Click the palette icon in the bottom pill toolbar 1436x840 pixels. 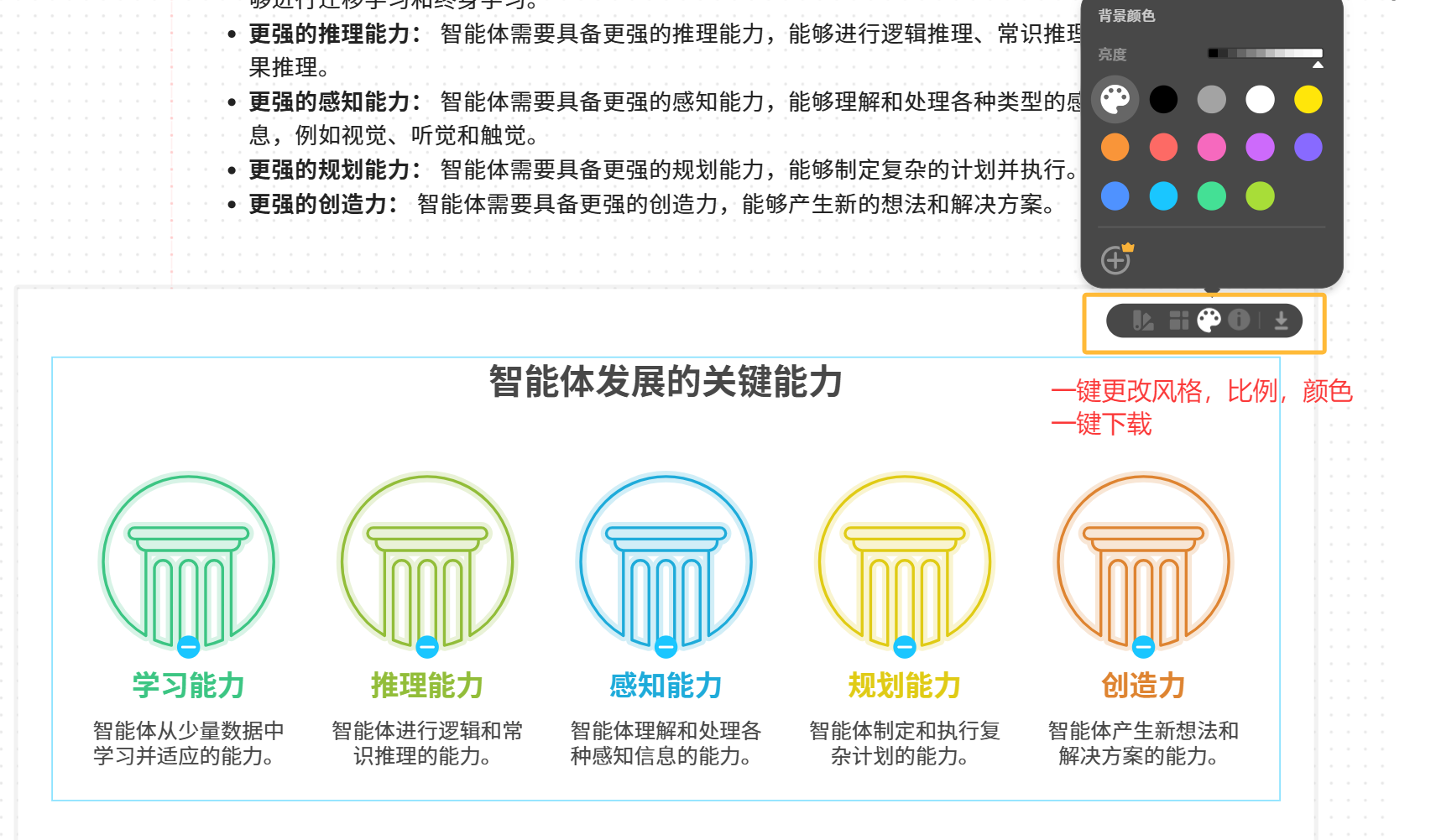coord(1209,321)
